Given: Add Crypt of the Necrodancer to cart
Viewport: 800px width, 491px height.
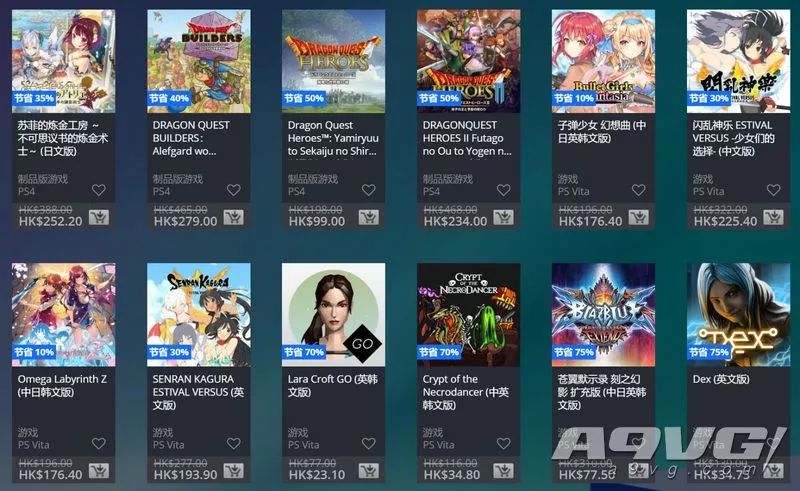Looking at the screenshot, I should (x=504, y=471).
